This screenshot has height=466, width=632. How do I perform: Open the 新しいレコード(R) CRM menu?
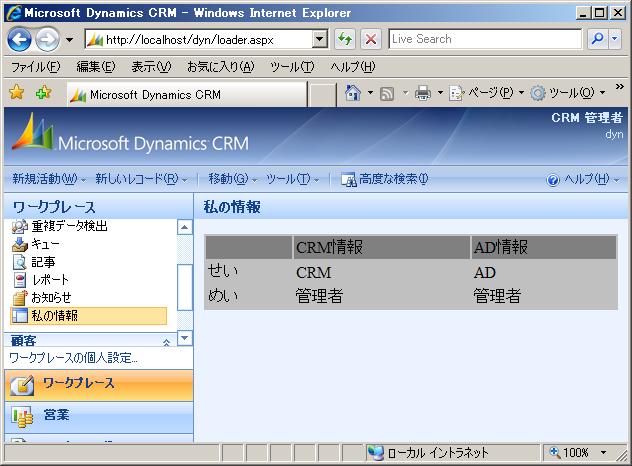click(141, 179)
